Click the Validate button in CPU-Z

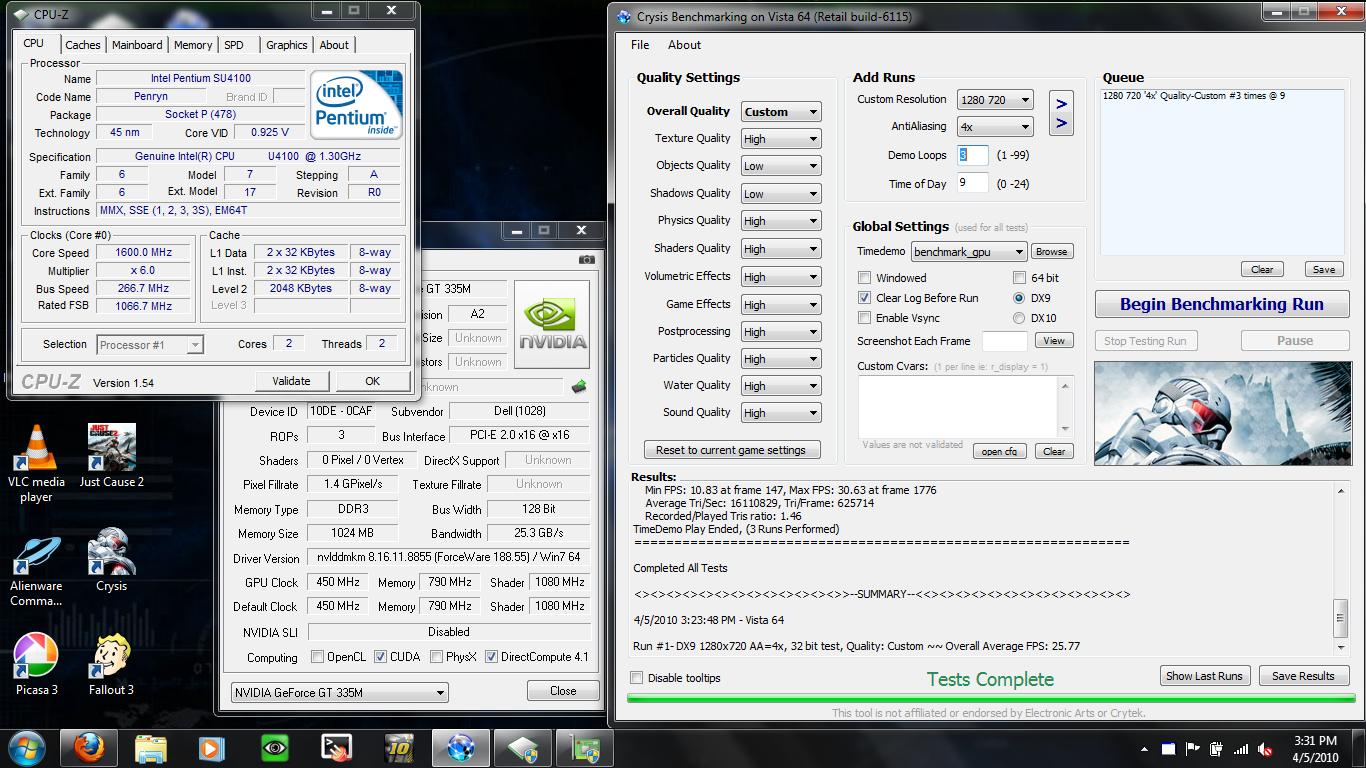291,381
